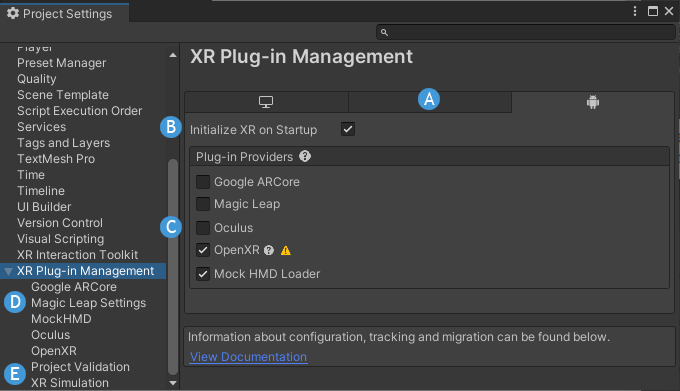Click the sidebar scroll up arrow
Image resolution: width=680 pixels, height=391 pixels.
[173, 55]
